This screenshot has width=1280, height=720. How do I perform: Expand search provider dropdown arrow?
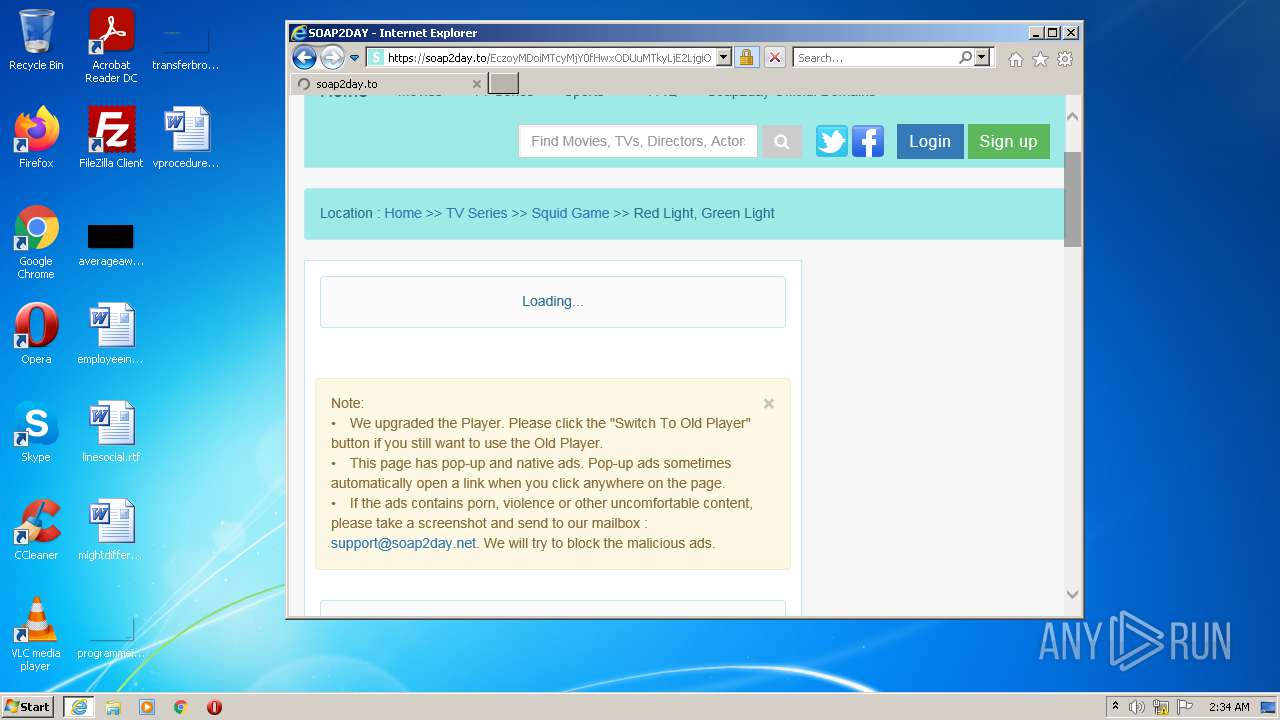pos(982,58)
